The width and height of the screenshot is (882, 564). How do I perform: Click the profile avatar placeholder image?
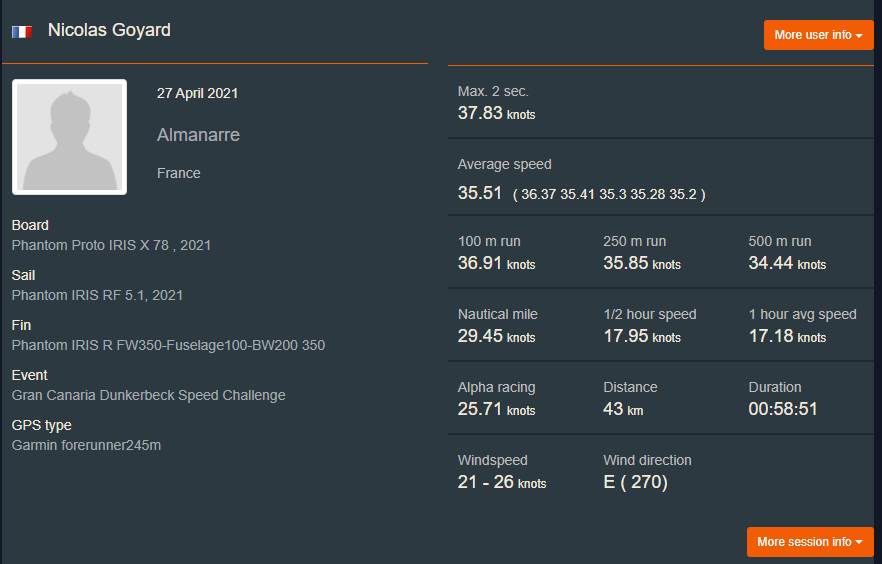[x=69, y=137]
